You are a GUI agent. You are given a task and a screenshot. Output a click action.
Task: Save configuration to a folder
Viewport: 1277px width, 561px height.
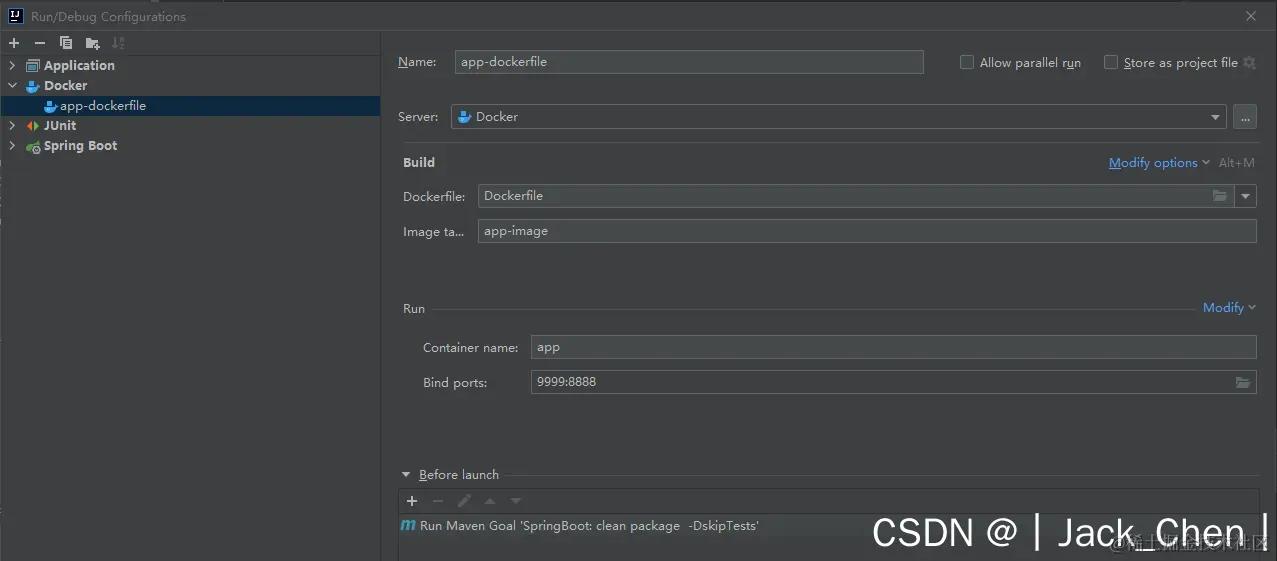[93, 43]
